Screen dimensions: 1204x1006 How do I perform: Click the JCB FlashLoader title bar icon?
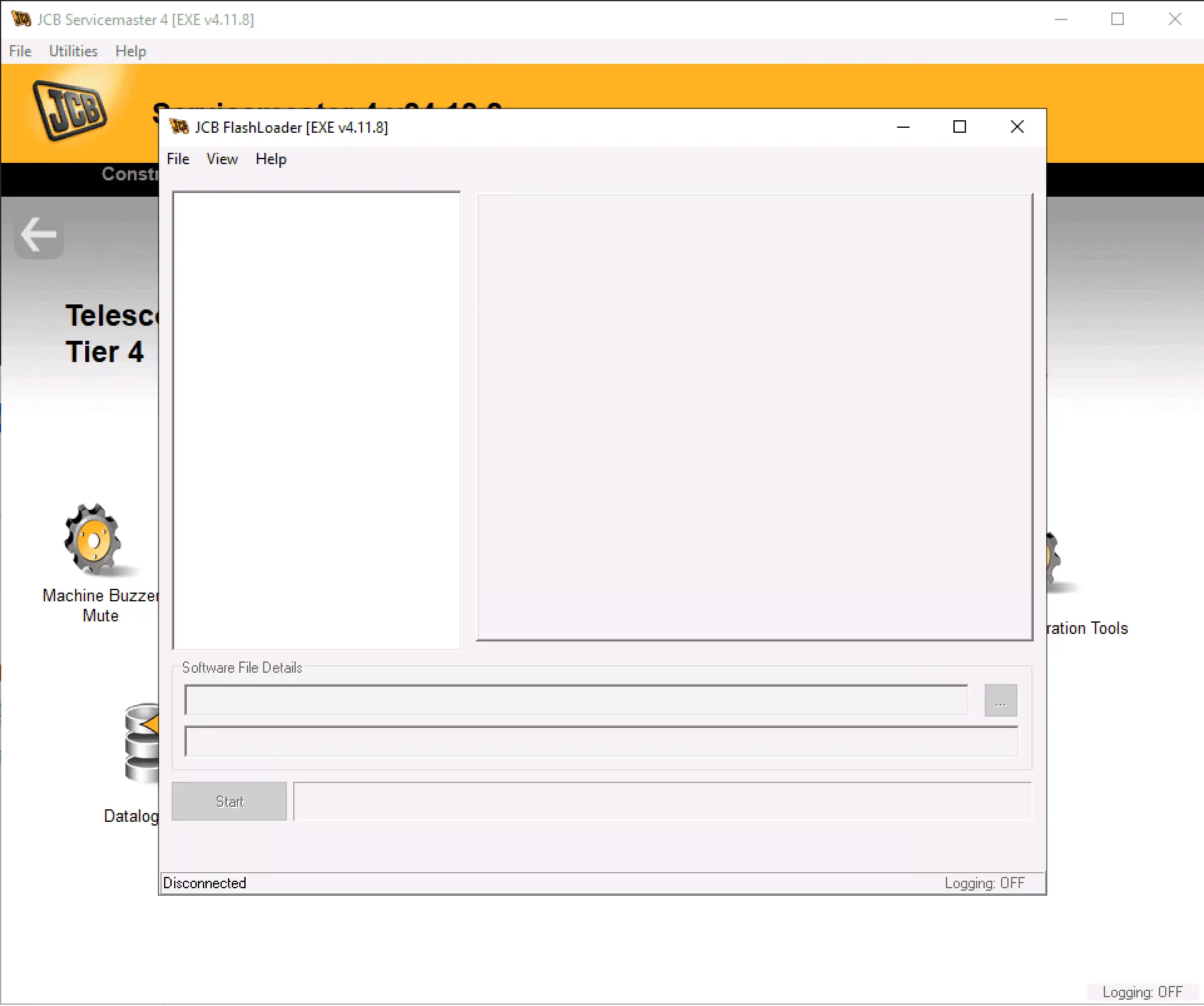pos(179,127)
